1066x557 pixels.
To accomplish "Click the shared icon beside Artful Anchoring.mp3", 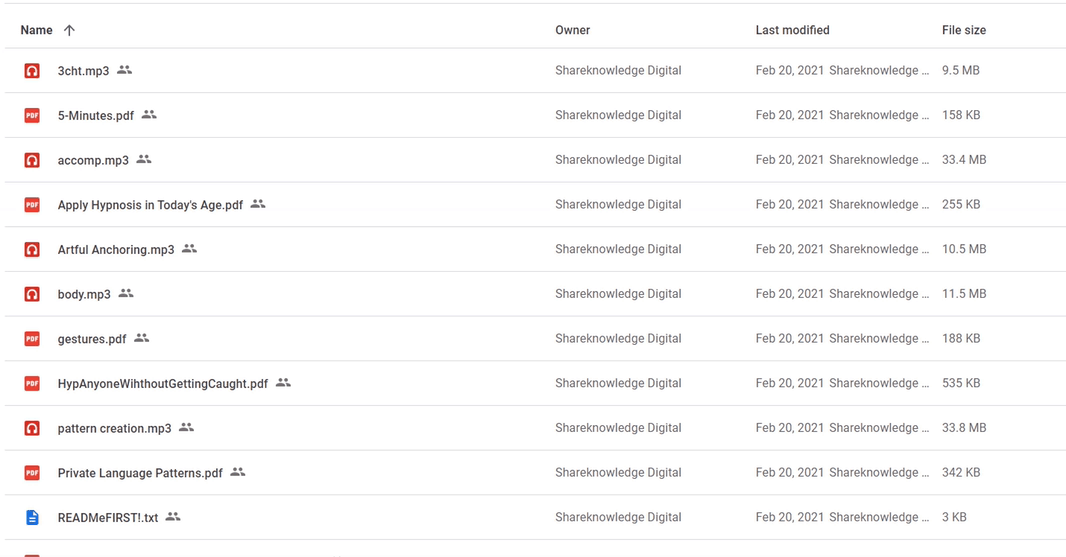I will pyautogui.click(x=190, y=249).
